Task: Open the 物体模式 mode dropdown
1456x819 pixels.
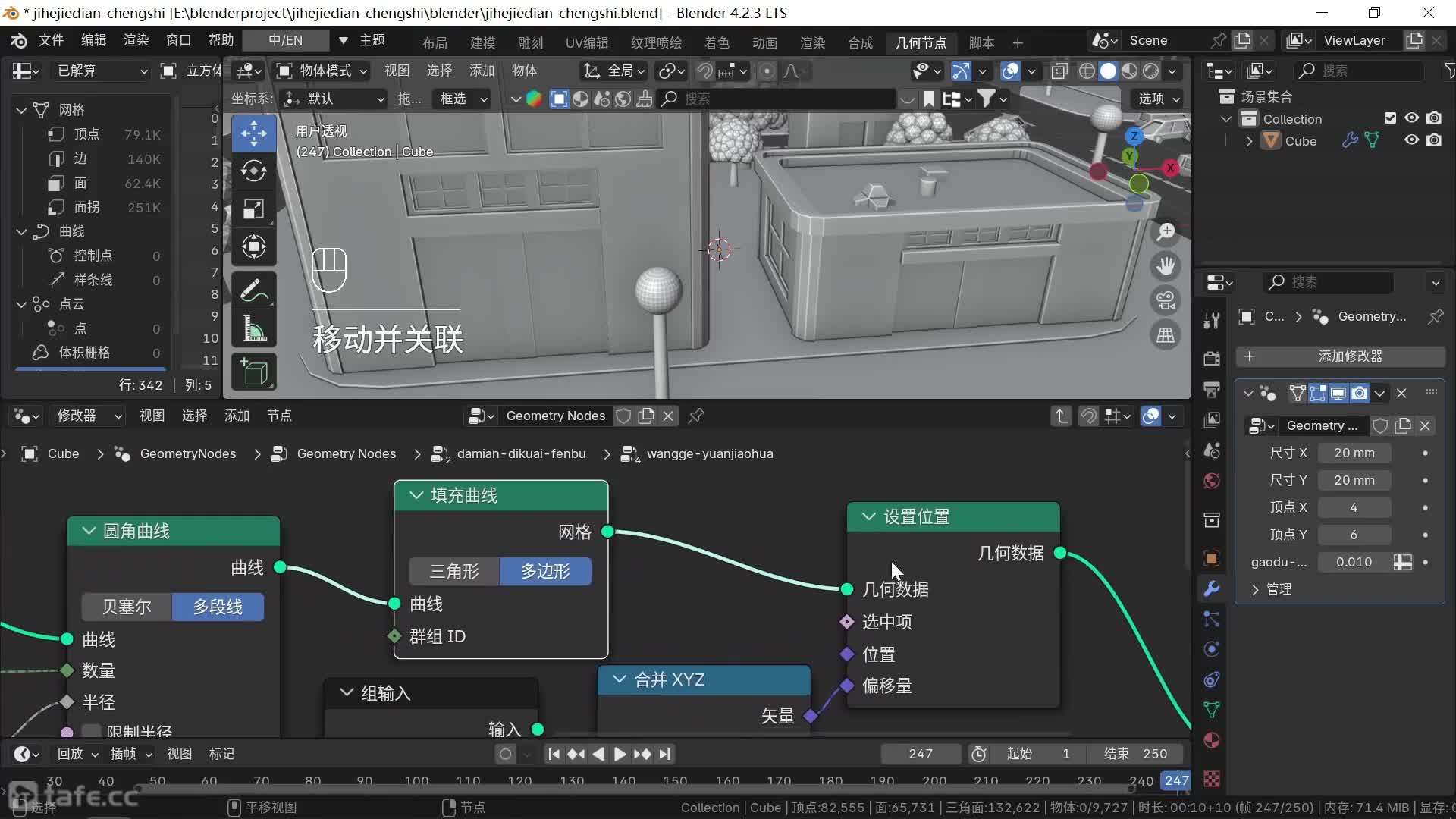Action: 322,71
